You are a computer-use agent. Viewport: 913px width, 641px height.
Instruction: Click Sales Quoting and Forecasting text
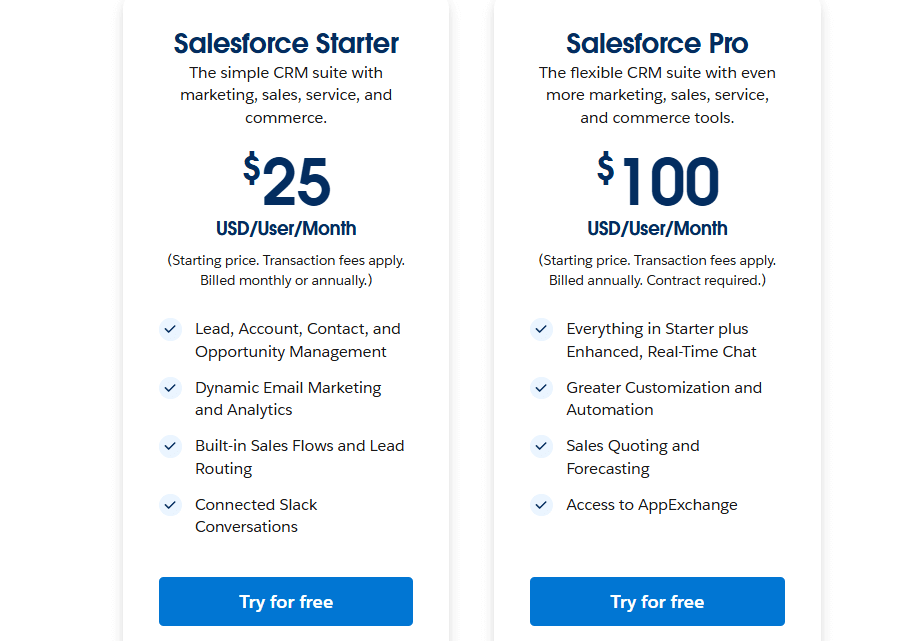tap(632, 457)
